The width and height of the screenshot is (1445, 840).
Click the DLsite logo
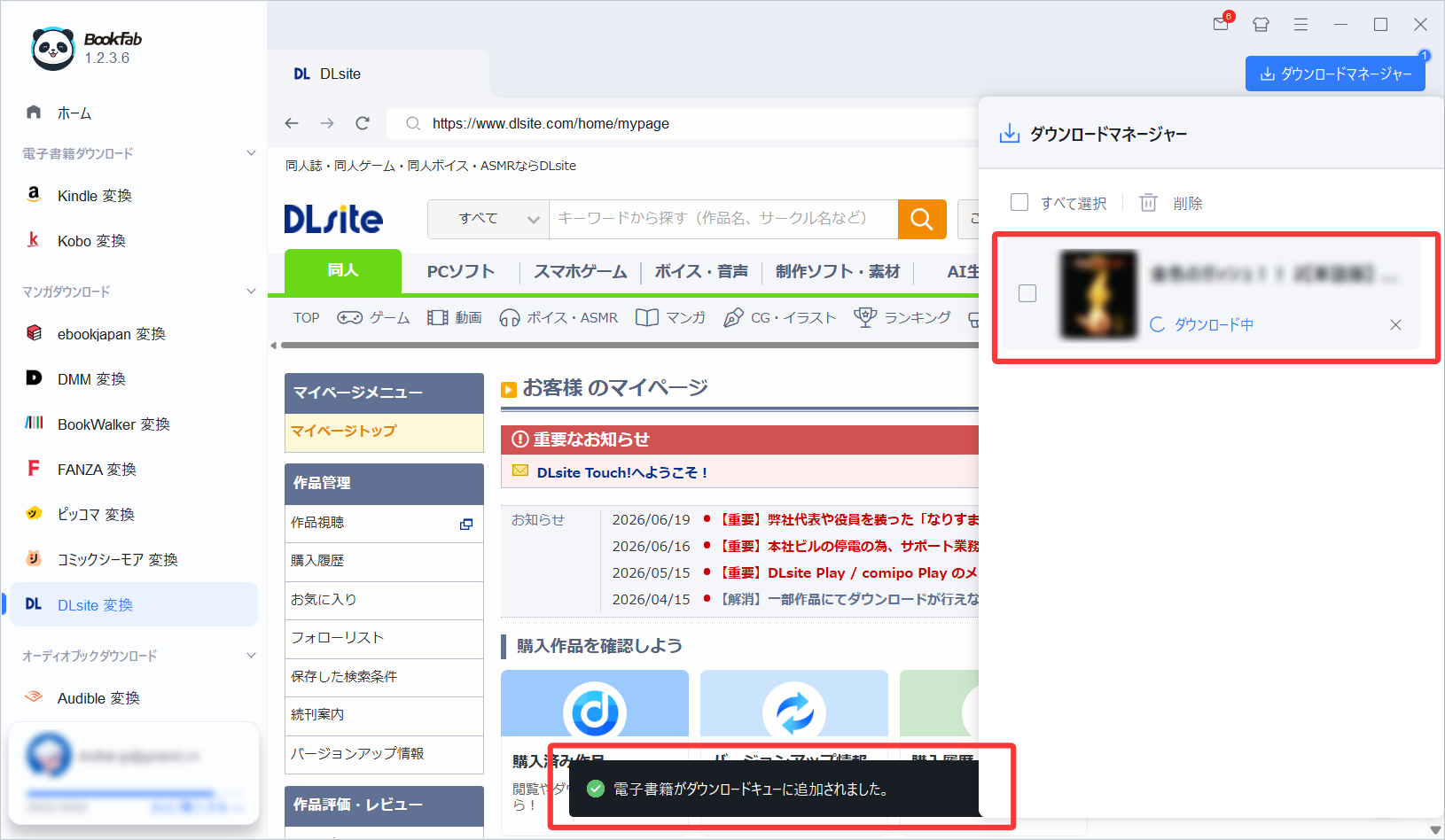(x=333, y=219)
